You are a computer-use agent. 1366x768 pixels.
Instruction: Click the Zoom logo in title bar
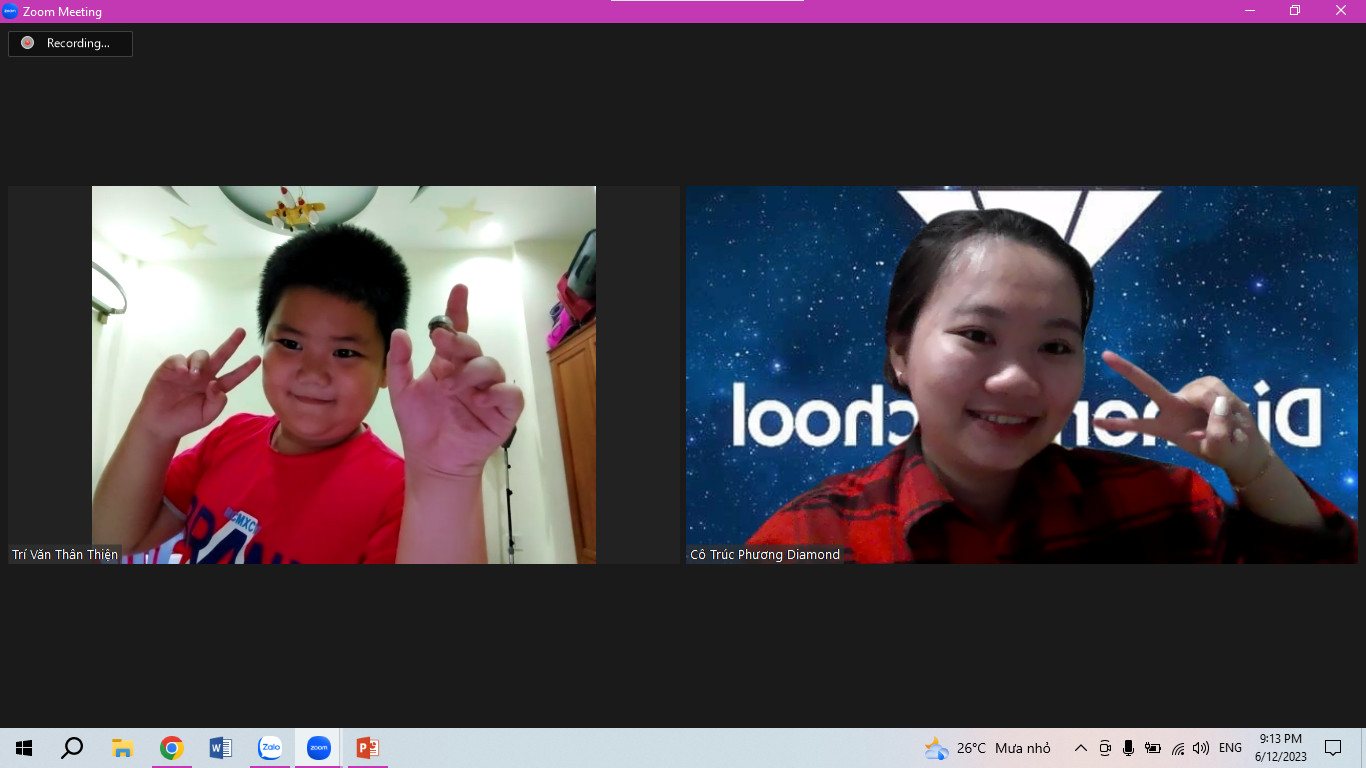[x=10, y=11]
